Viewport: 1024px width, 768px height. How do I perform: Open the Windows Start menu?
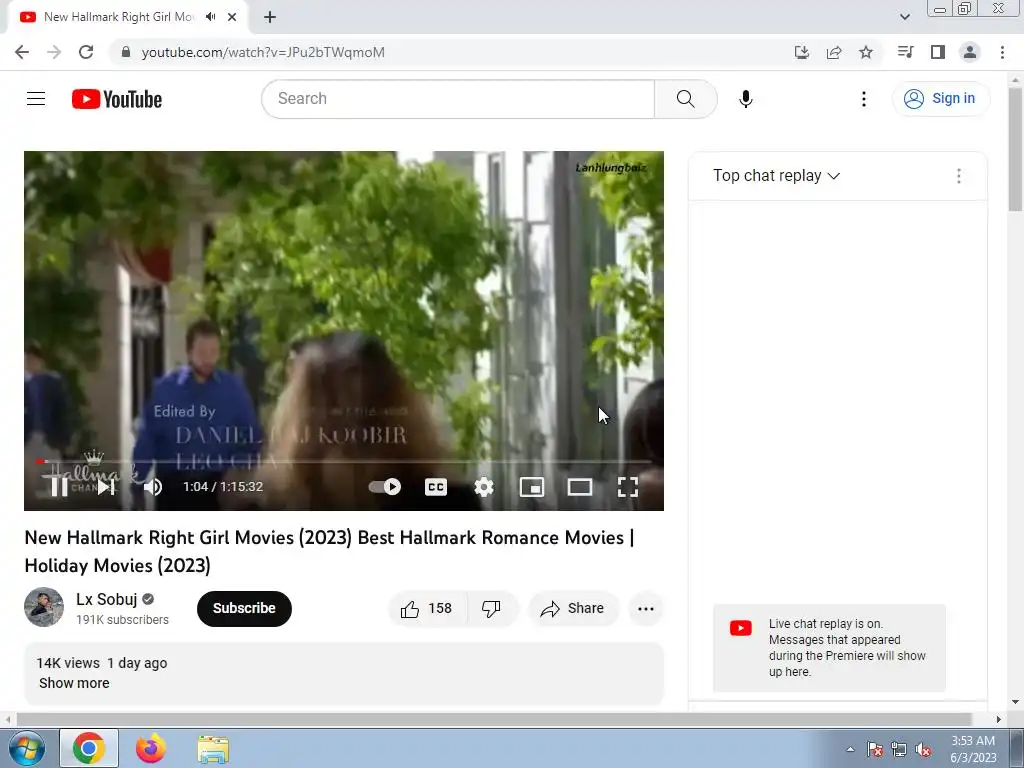(26, 748)
